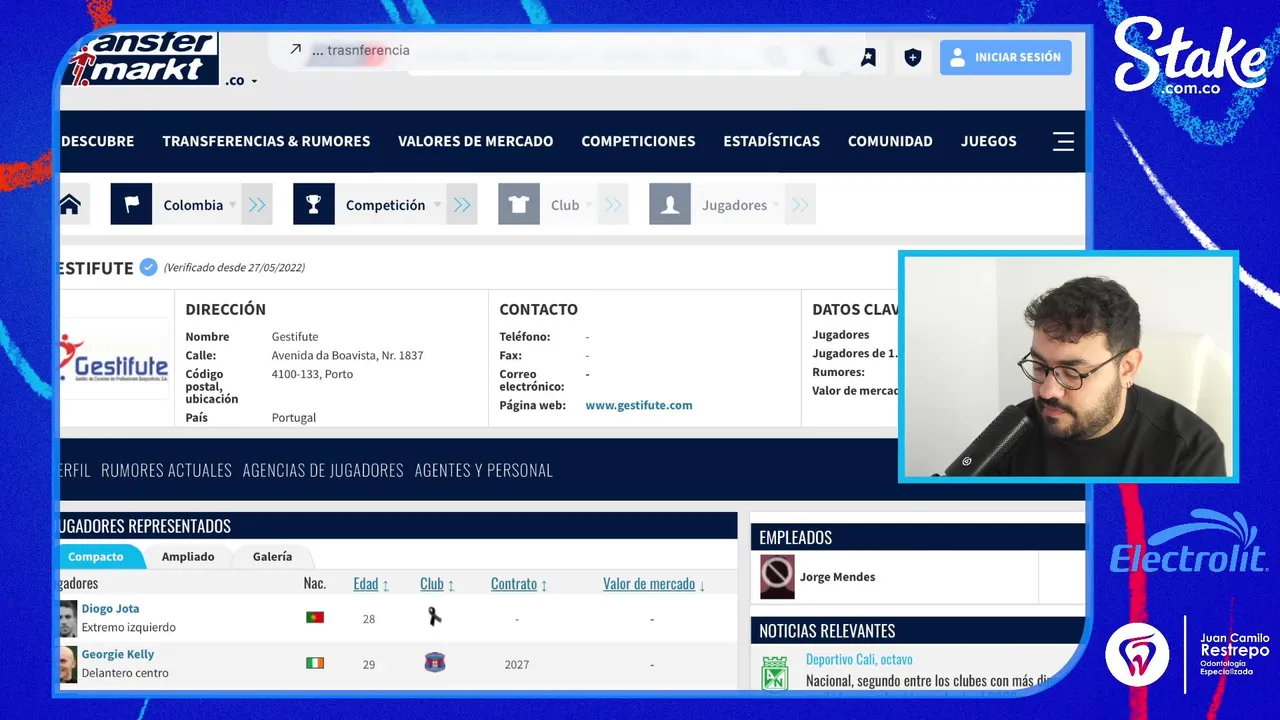Open the 'Deportivo Cali, octavo' news link
The height and width of the screenshot is (720, 1280).
point(859,660)
